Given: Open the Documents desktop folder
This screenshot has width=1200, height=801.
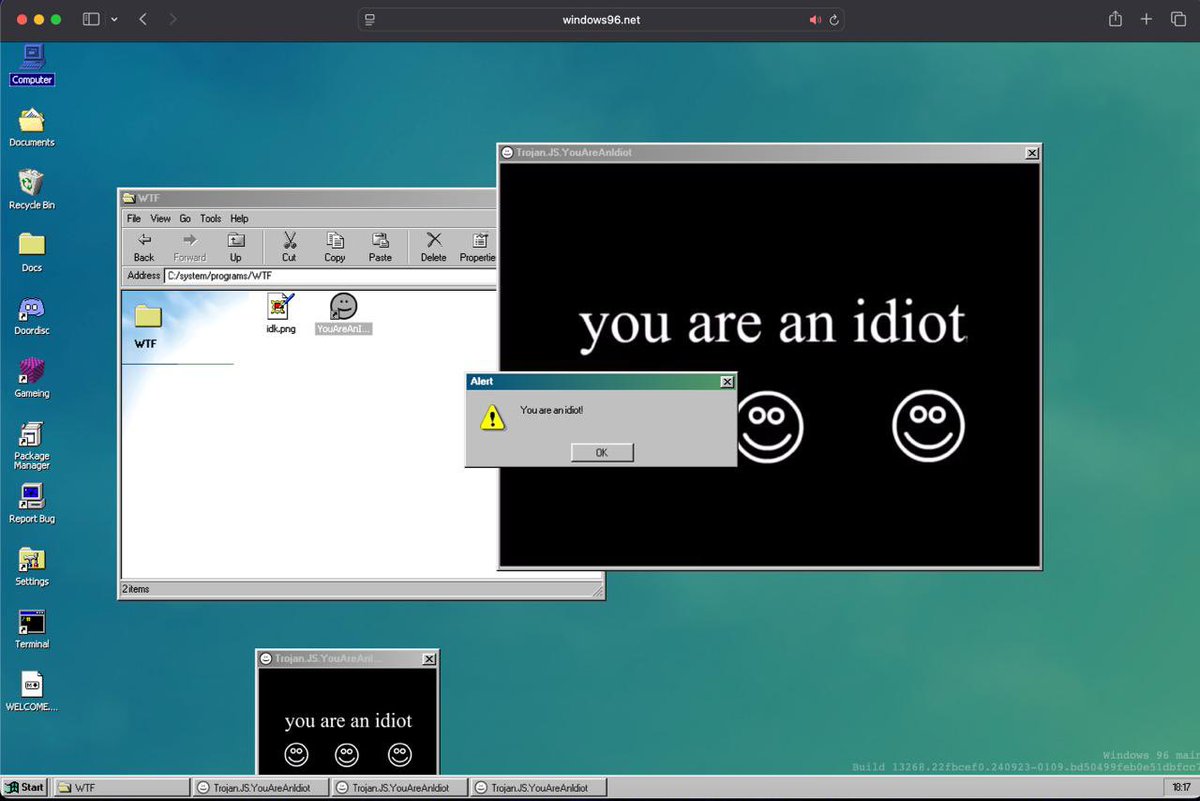Looking at the screenshot, I should 32,127.
